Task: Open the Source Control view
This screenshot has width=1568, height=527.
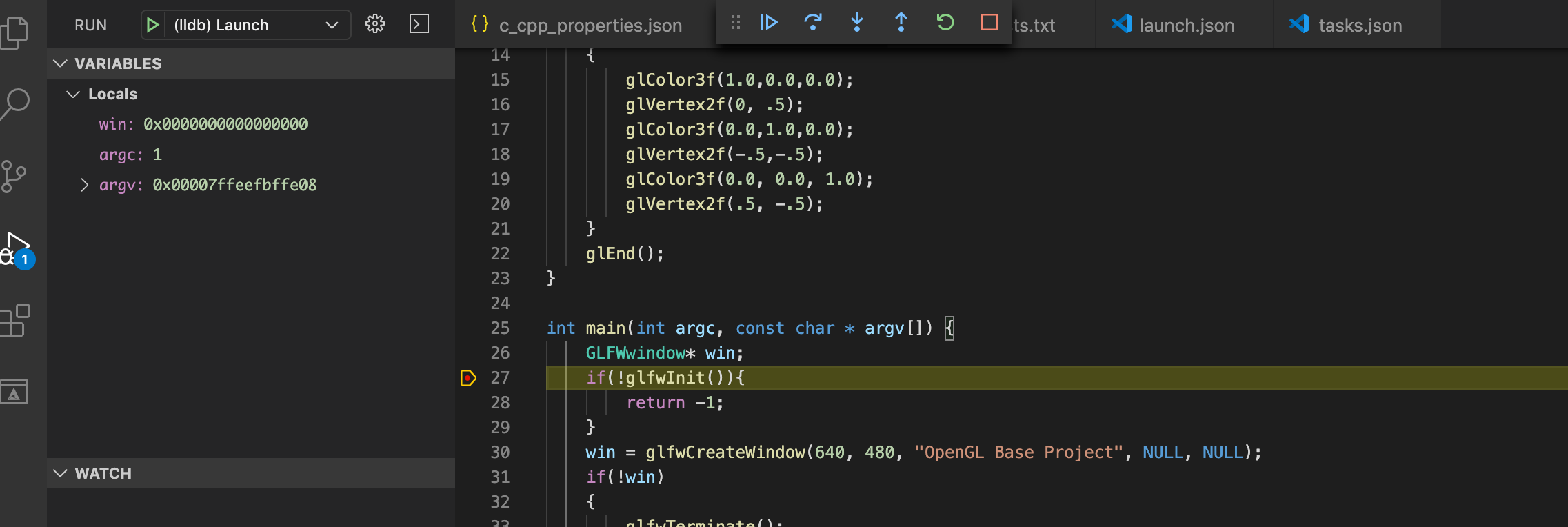Action: click(14, 177)
